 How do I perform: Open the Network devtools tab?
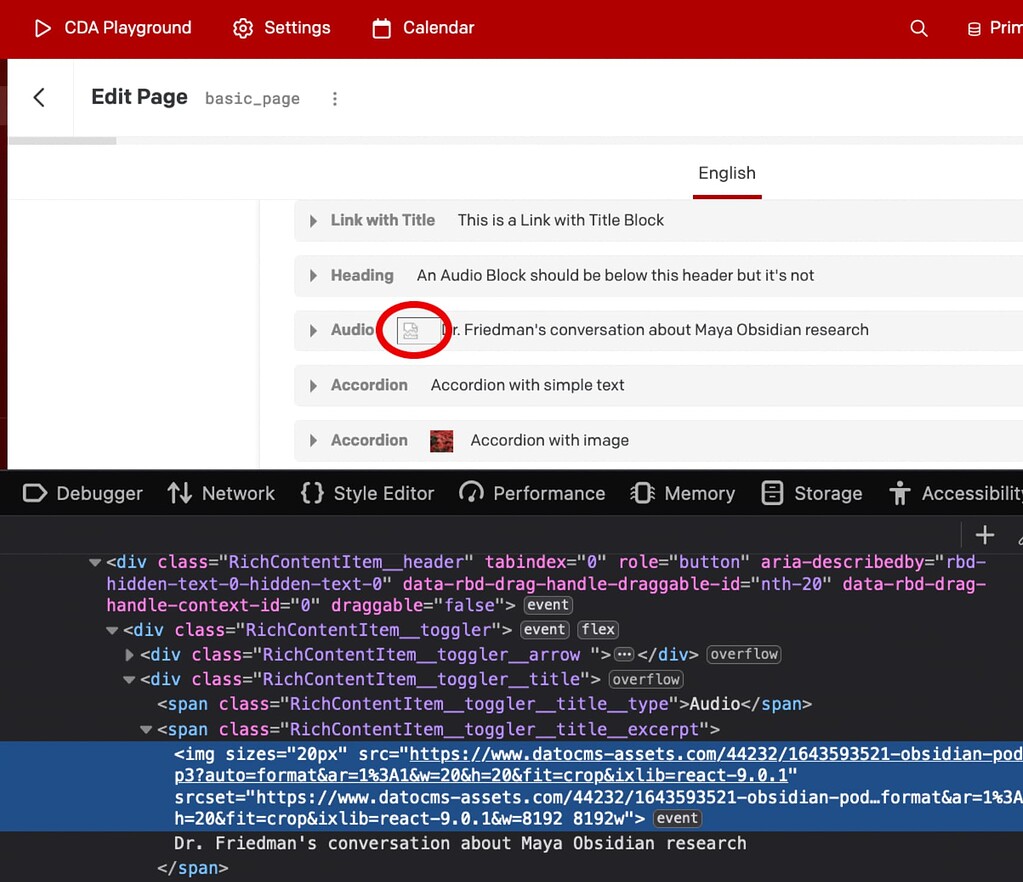(x=221, y=493)
